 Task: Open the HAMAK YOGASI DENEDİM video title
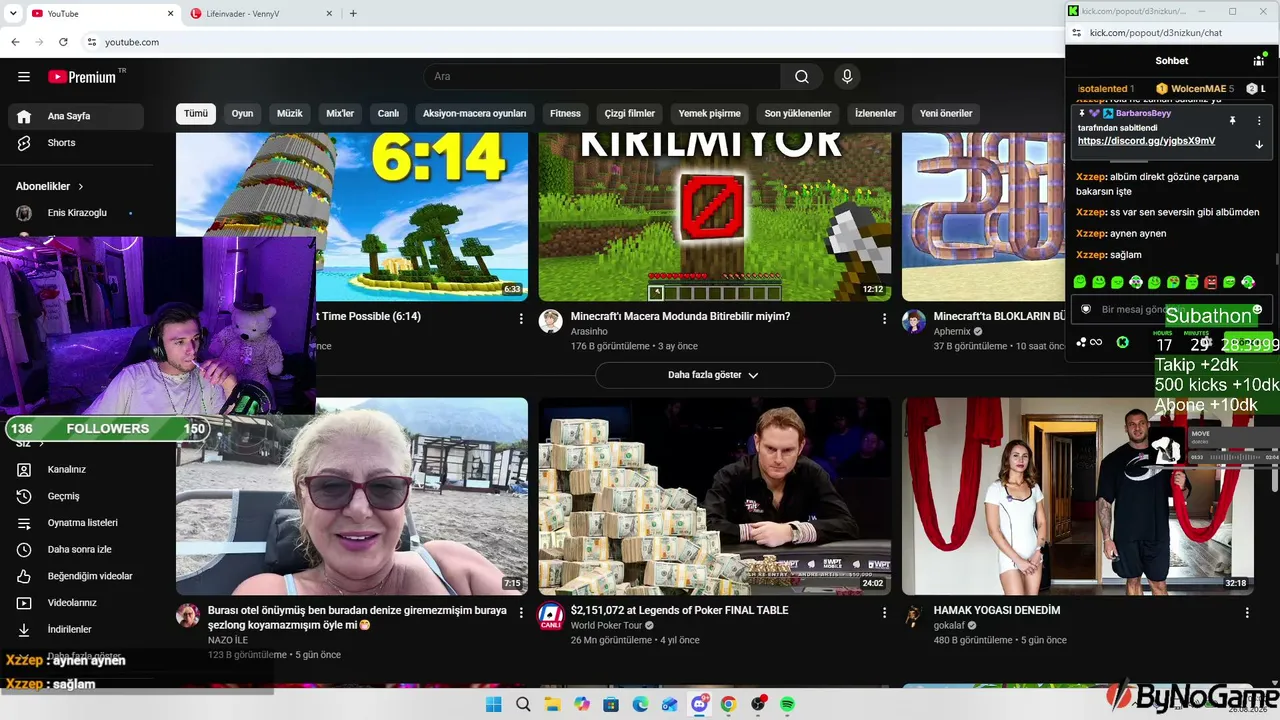pyautogui.click(x=997, y=610)
